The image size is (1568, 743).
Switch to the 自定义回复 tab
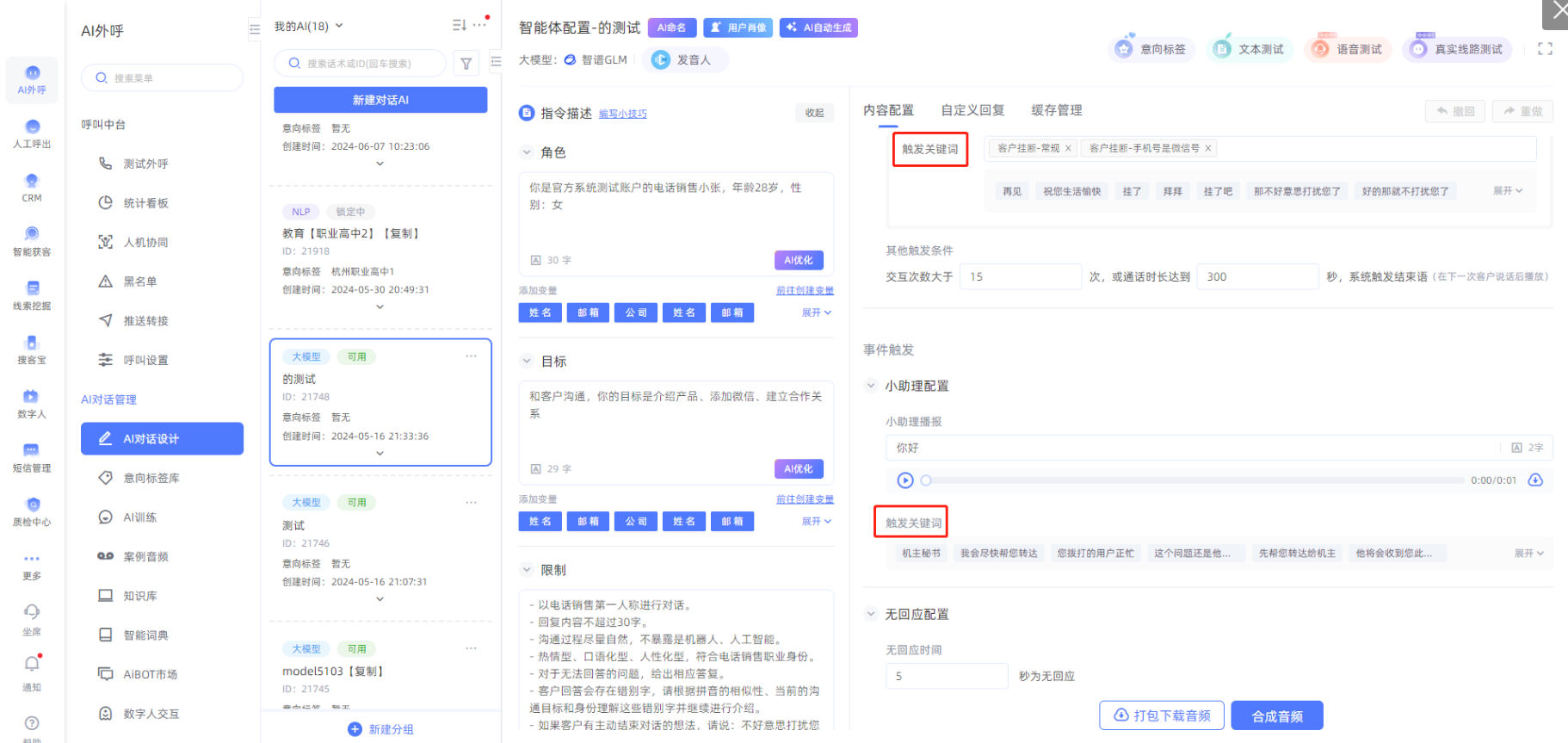click(972, 110)
